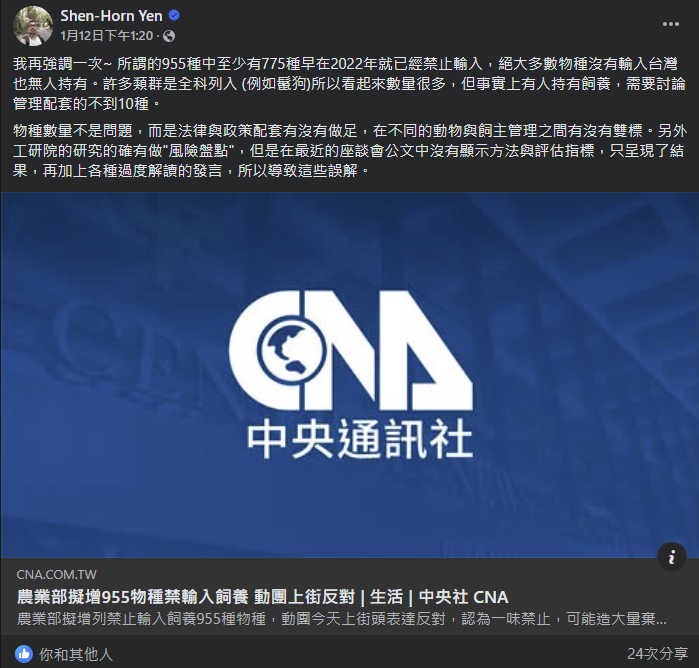The image size is (699, 668).
Task: Click the blue verified badge
Action: [x=174, y=16]
